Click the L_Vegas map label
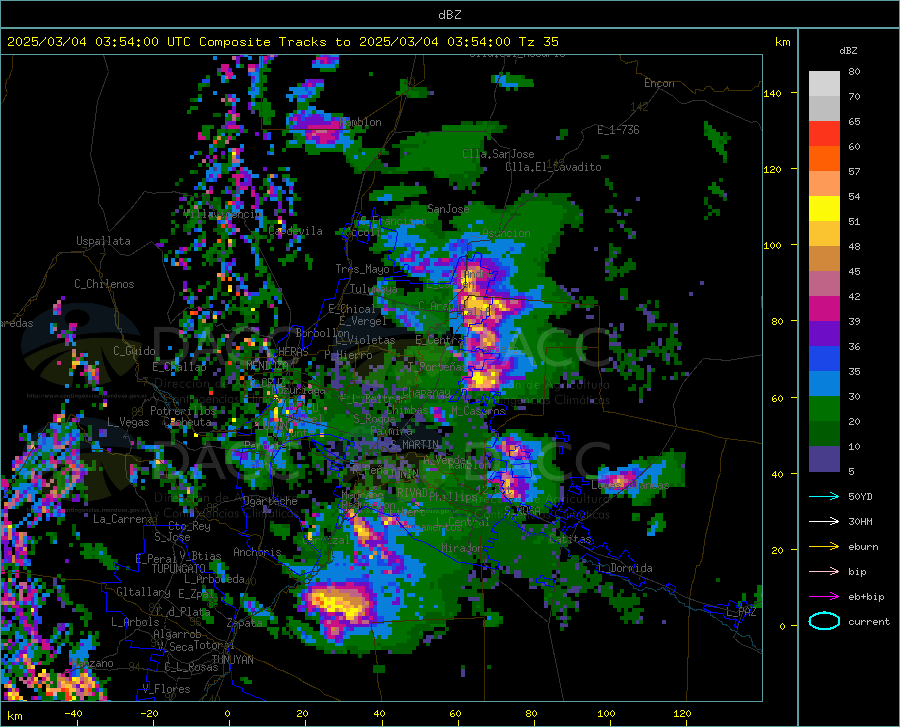 click(x=128, y=422)
